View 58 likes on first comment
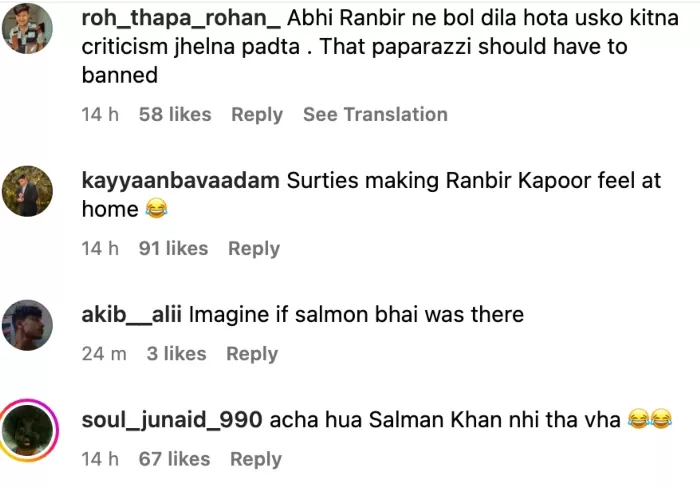This screenshot has height=489, width=700. click(175, 115)
